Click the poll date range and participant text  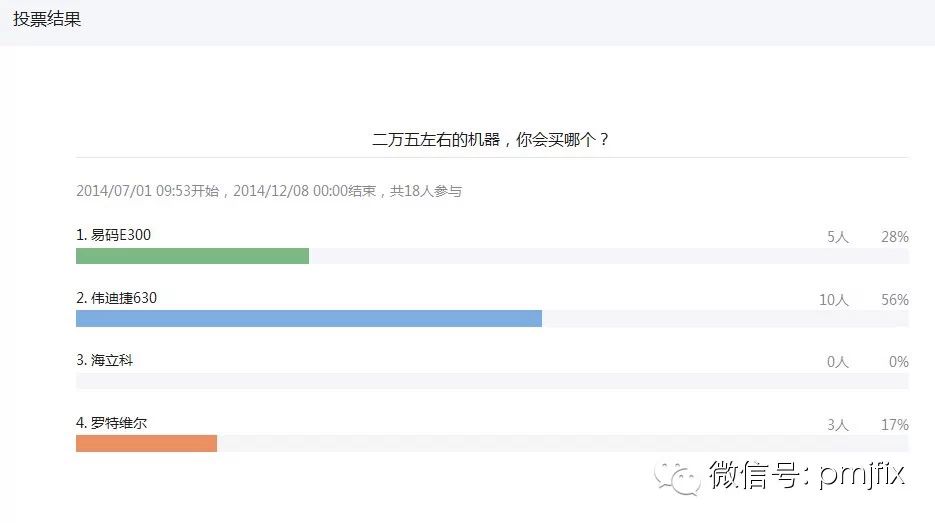(269, 191)
